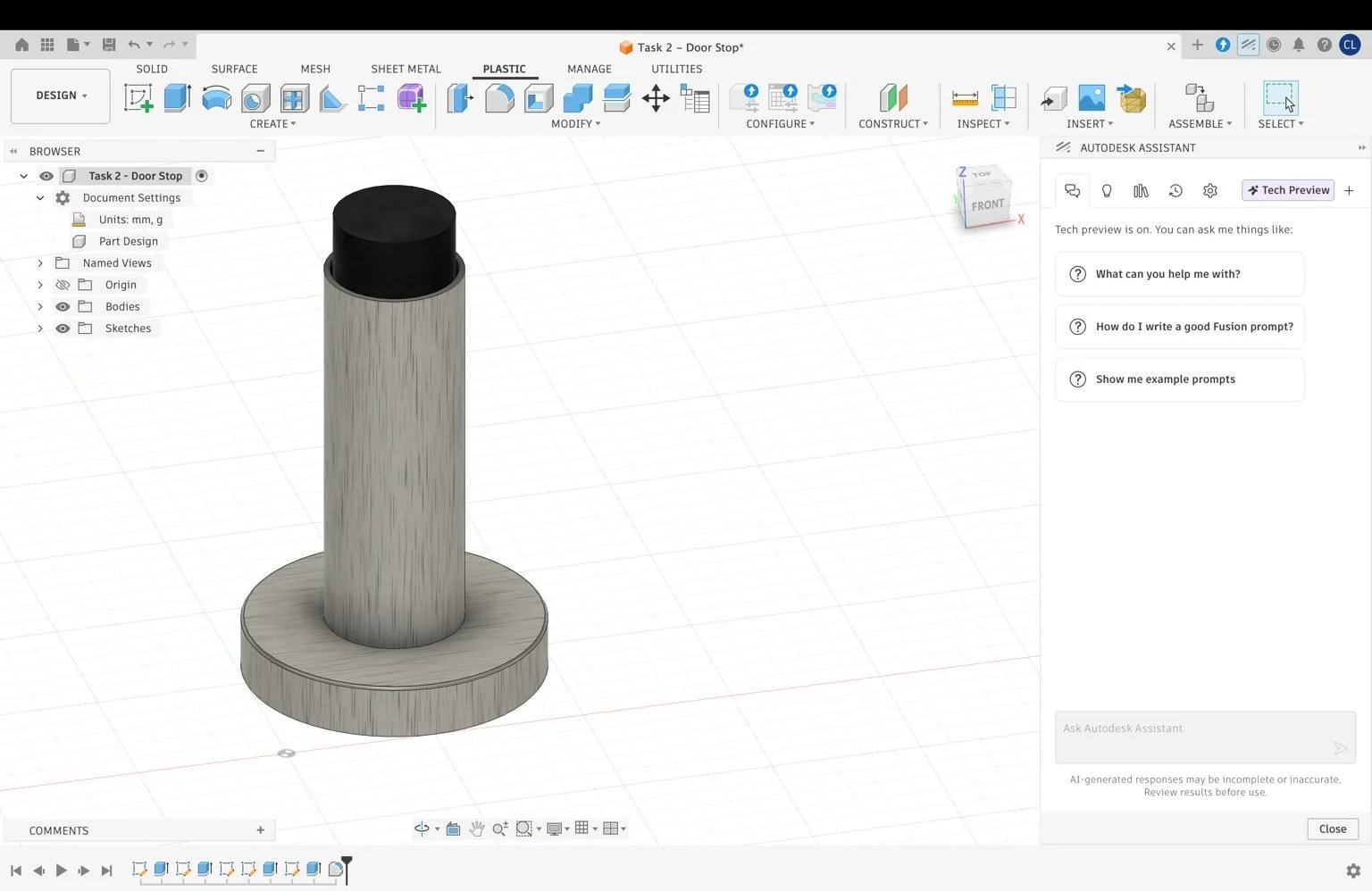Click the activate radio button for Door Stop component
1372x891 pixels.
point(202,176)
